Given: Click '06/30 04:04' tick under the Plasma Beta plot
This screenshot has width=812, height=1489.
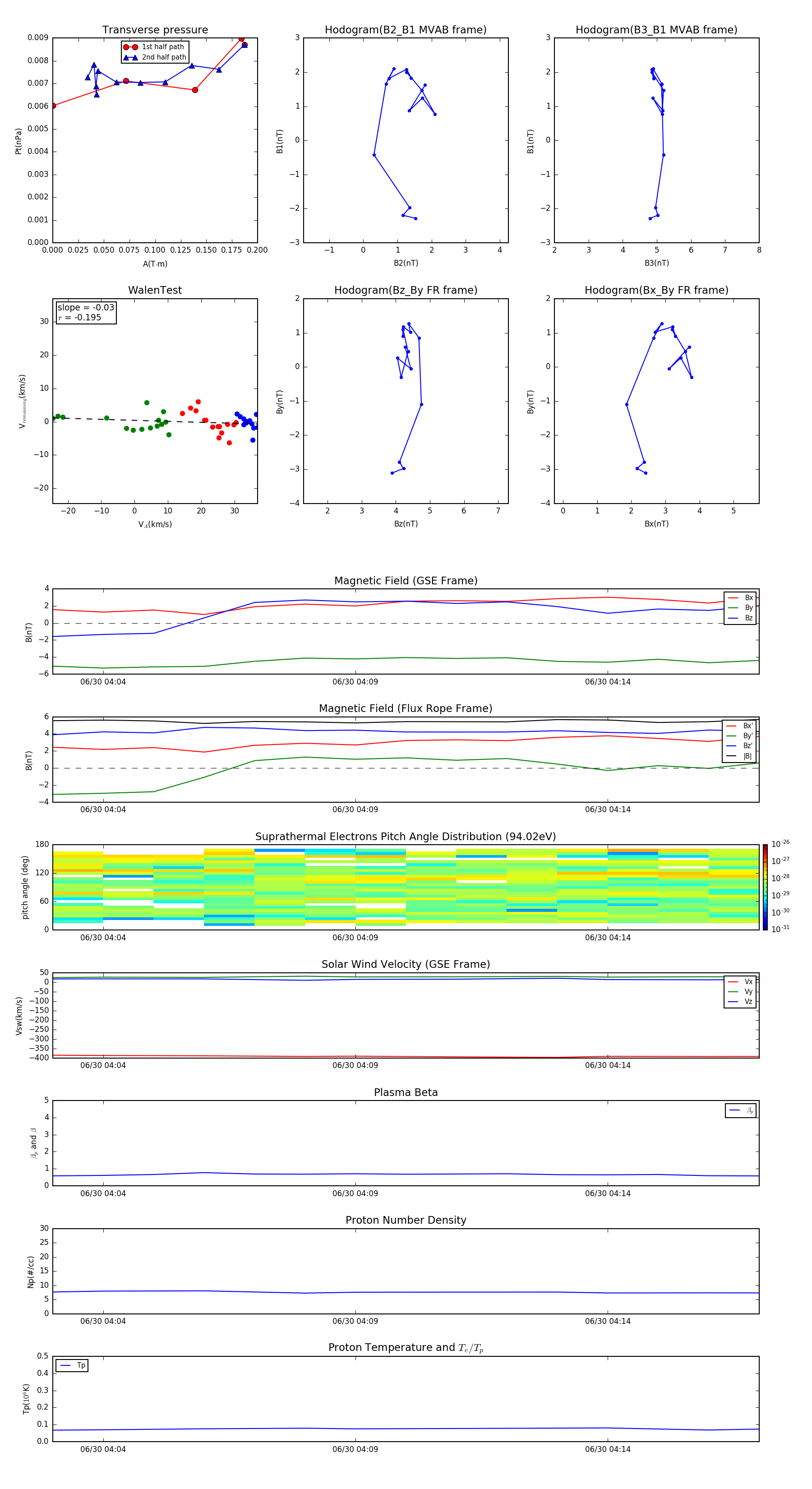Looking at the screenshot, I should 103,1193.
